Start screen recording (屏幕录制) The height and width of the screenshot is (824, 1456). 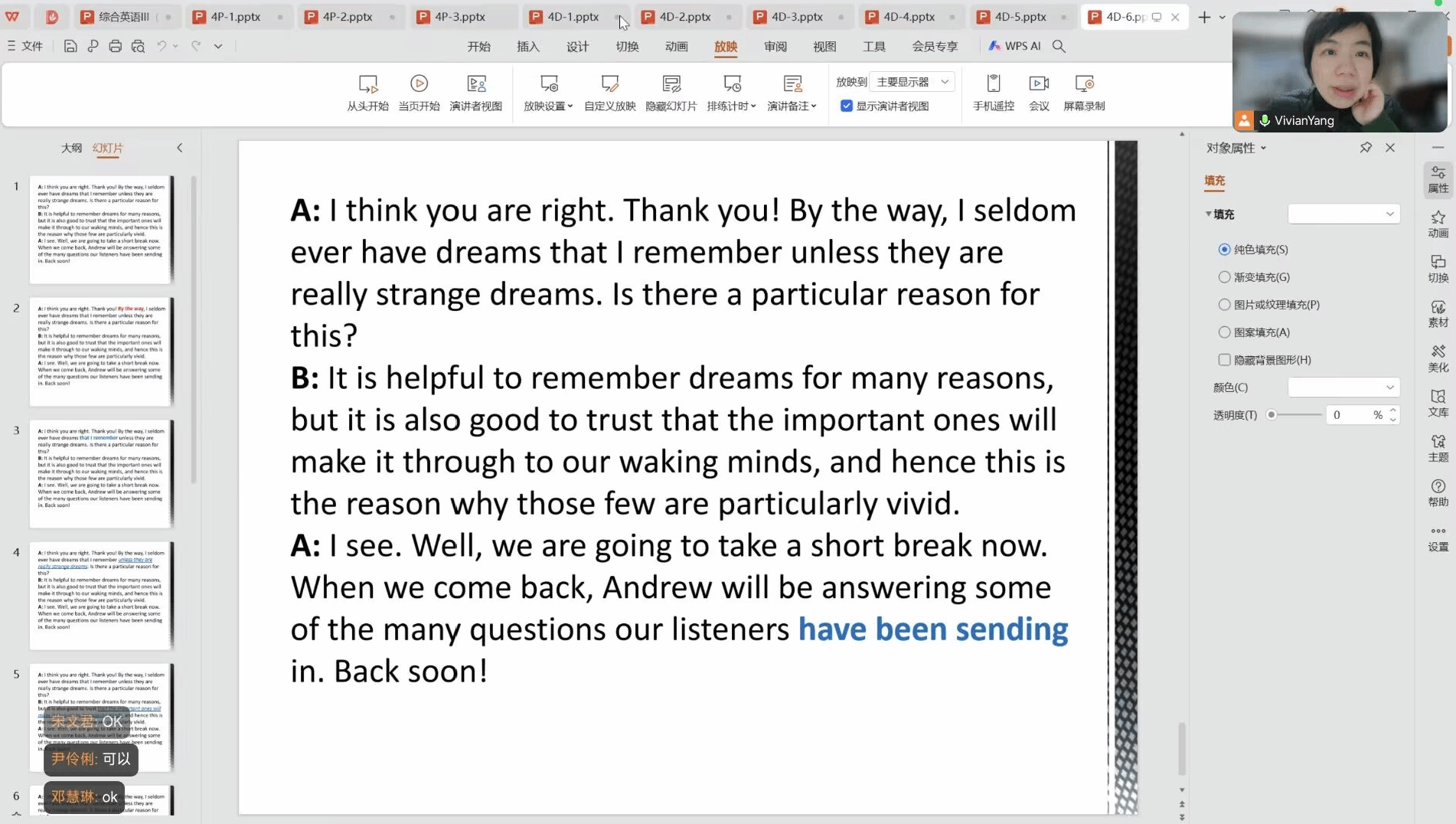1083,92
